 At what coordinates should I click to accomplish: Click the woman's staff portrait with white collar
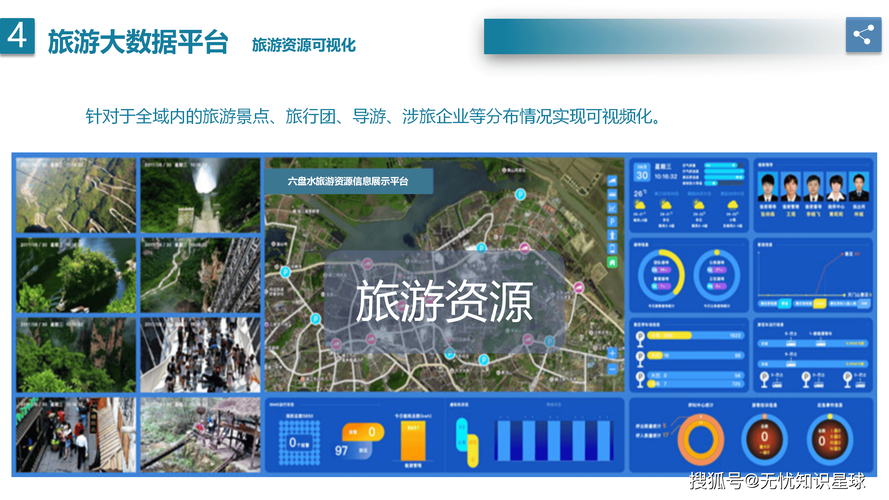coord(836,187)
